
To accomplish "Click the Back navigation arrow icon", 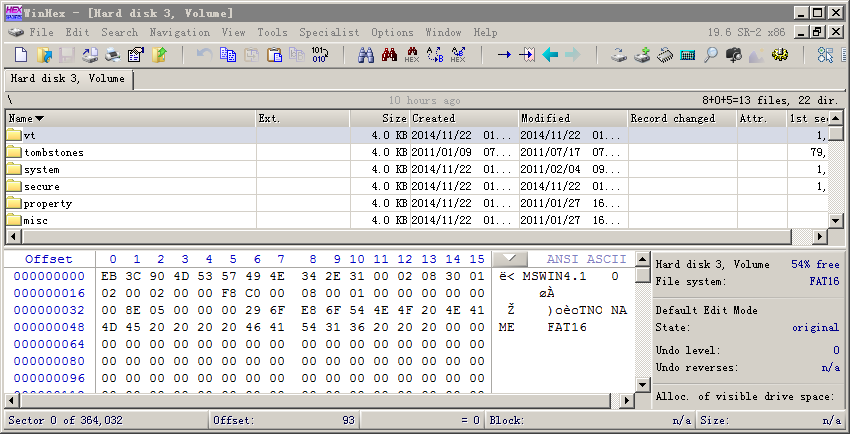I will coord(550,55).
